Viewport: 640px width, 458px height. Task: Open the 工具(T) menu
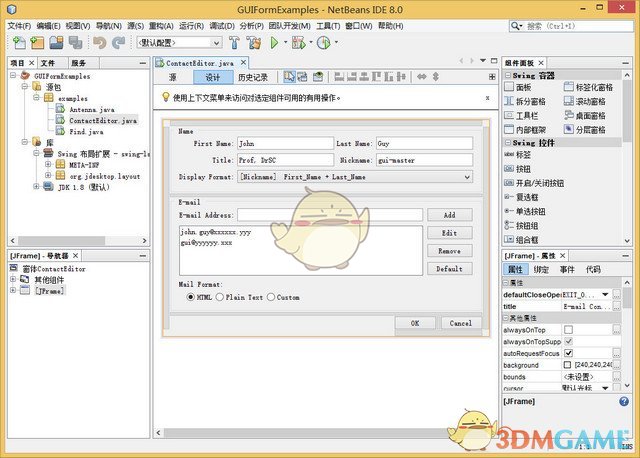point(328,26)
